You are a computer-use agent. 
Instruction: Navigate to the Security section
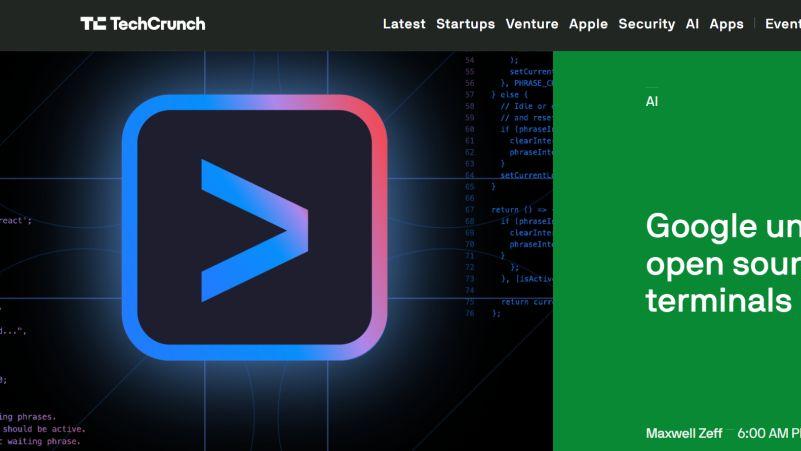click(647, 24)
